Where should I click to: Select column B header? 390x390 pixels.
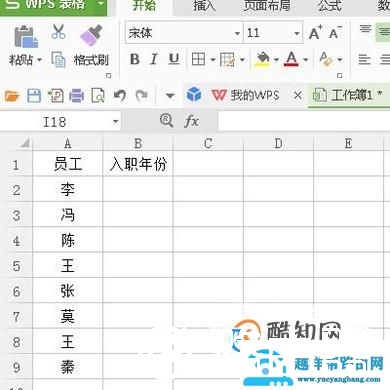tap(138, 144)
